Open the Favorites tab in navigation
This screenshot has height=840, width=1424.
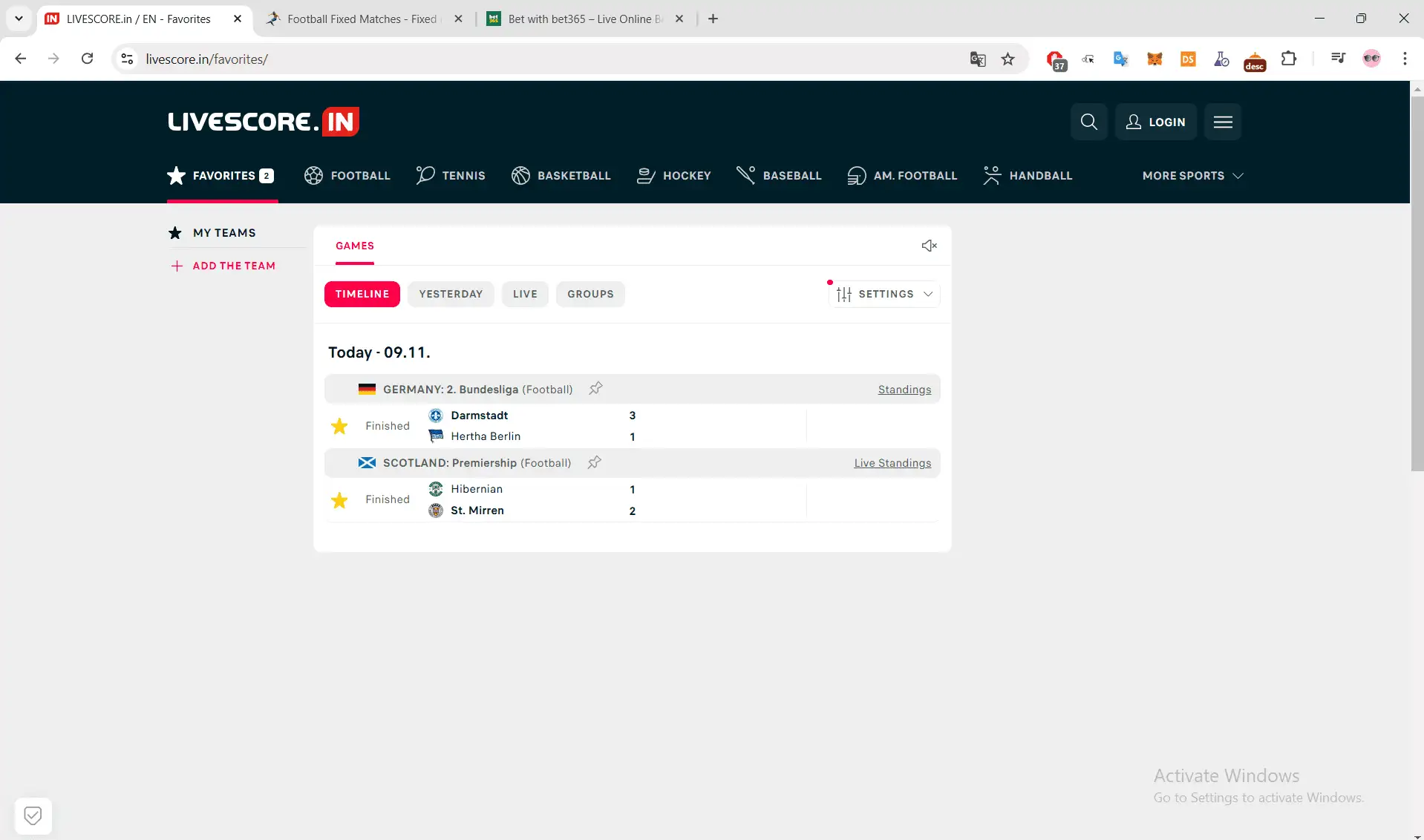[x=221, y=176]
